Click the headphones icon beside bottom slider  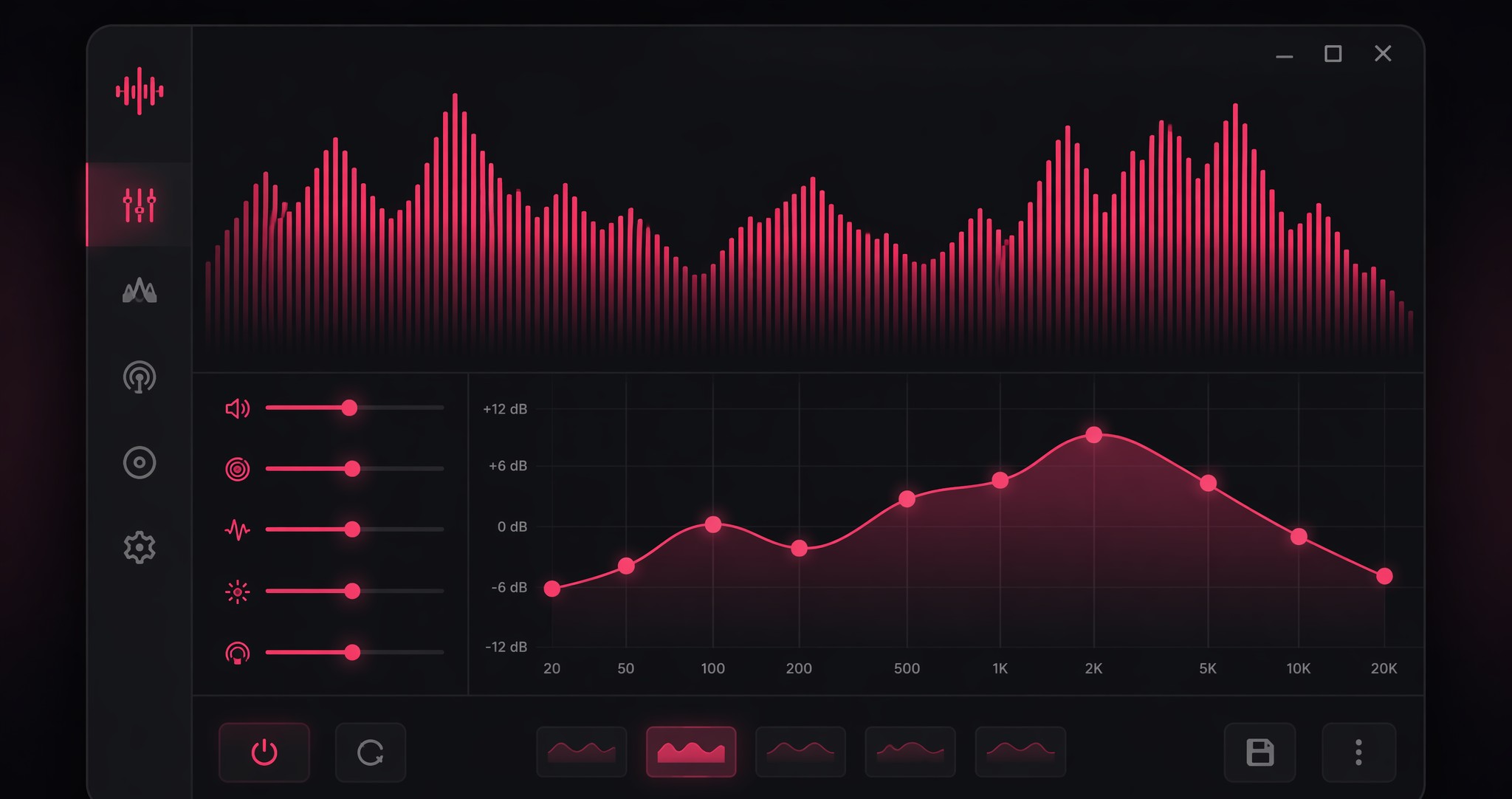coord(237,653)
